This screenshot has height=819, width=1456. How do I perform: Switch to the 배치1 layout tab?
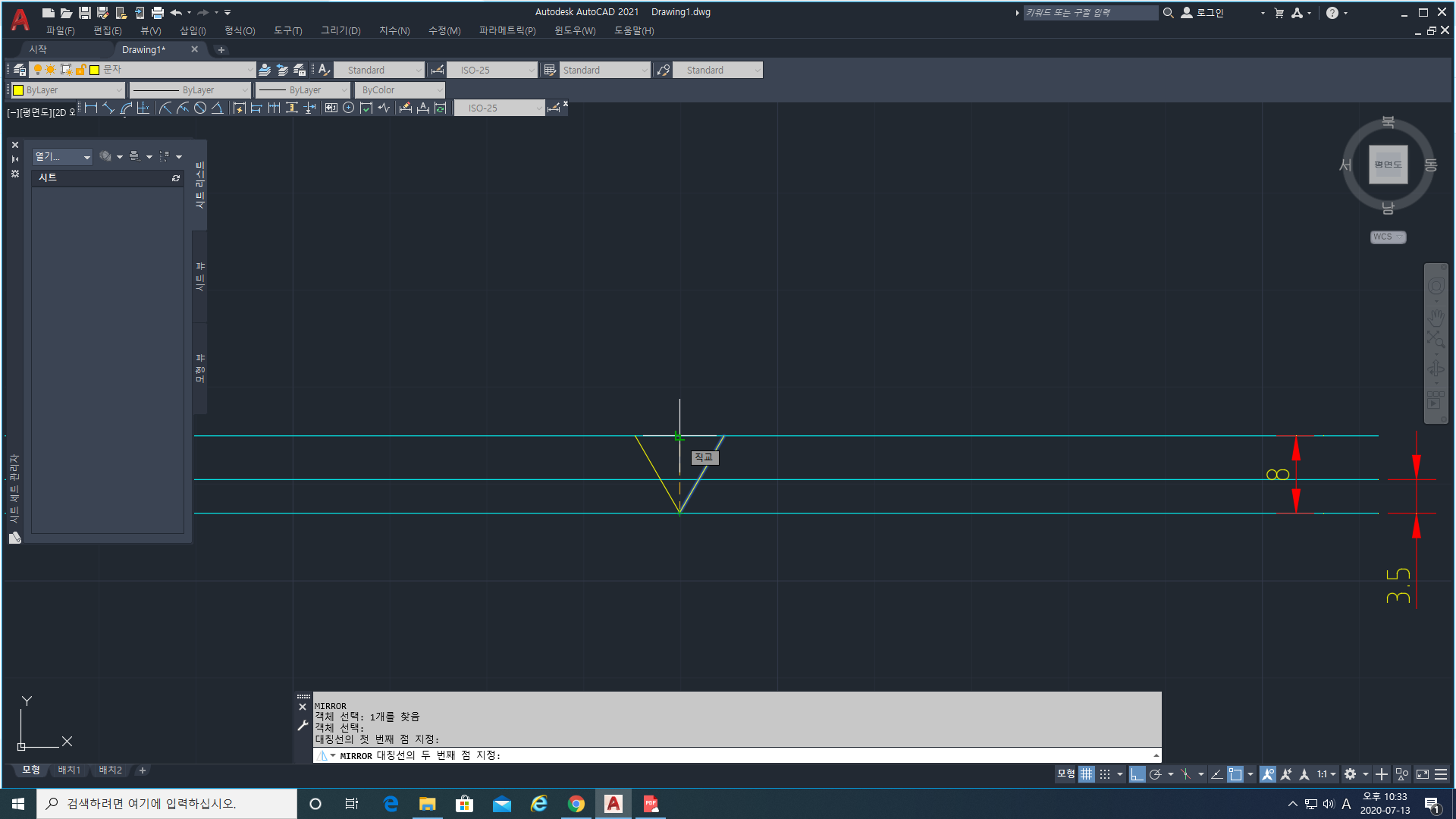(x=69, y=770)
